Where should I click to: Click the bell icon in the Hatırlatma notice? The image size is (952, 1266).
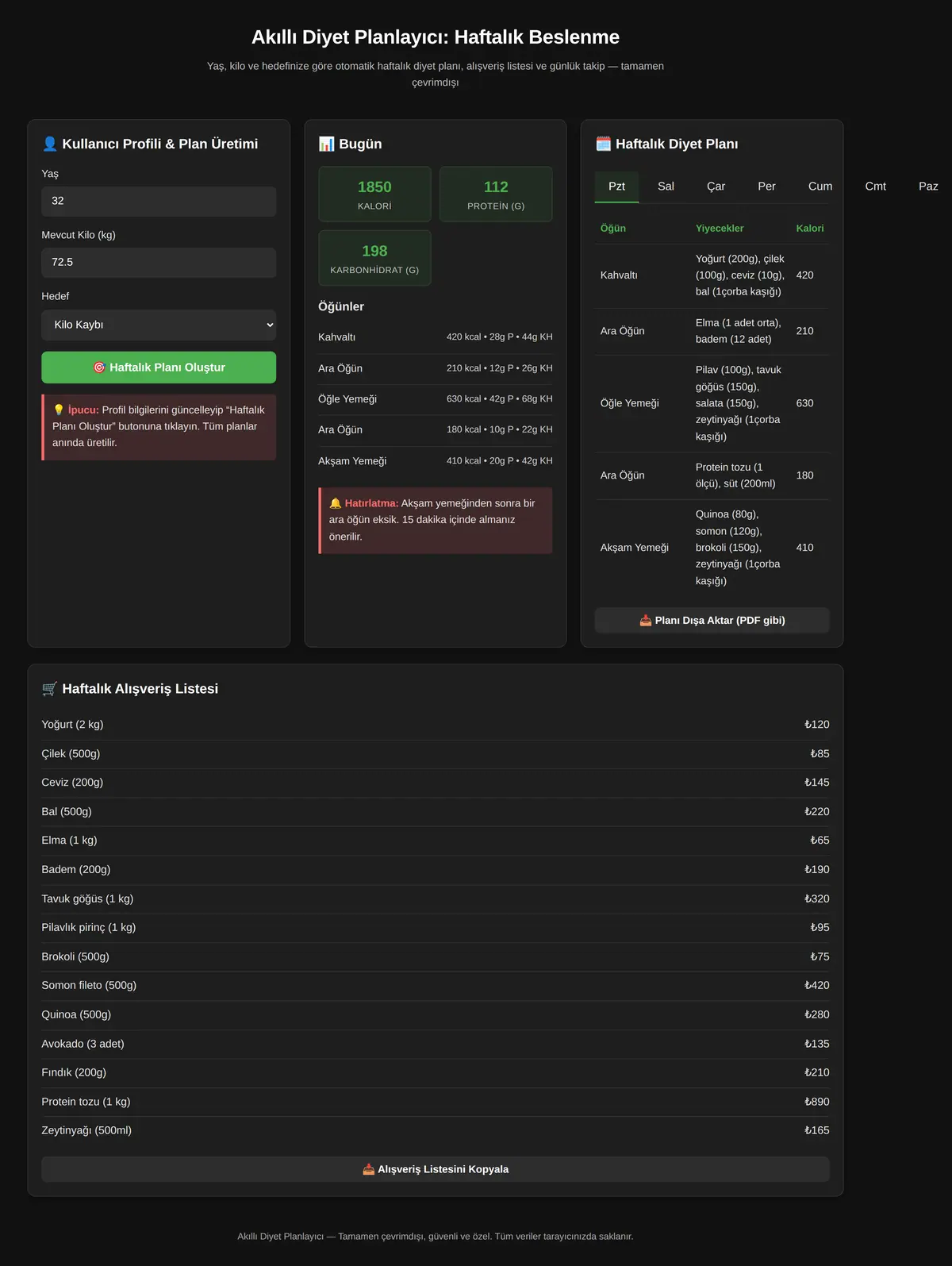(x=336, y=503)
